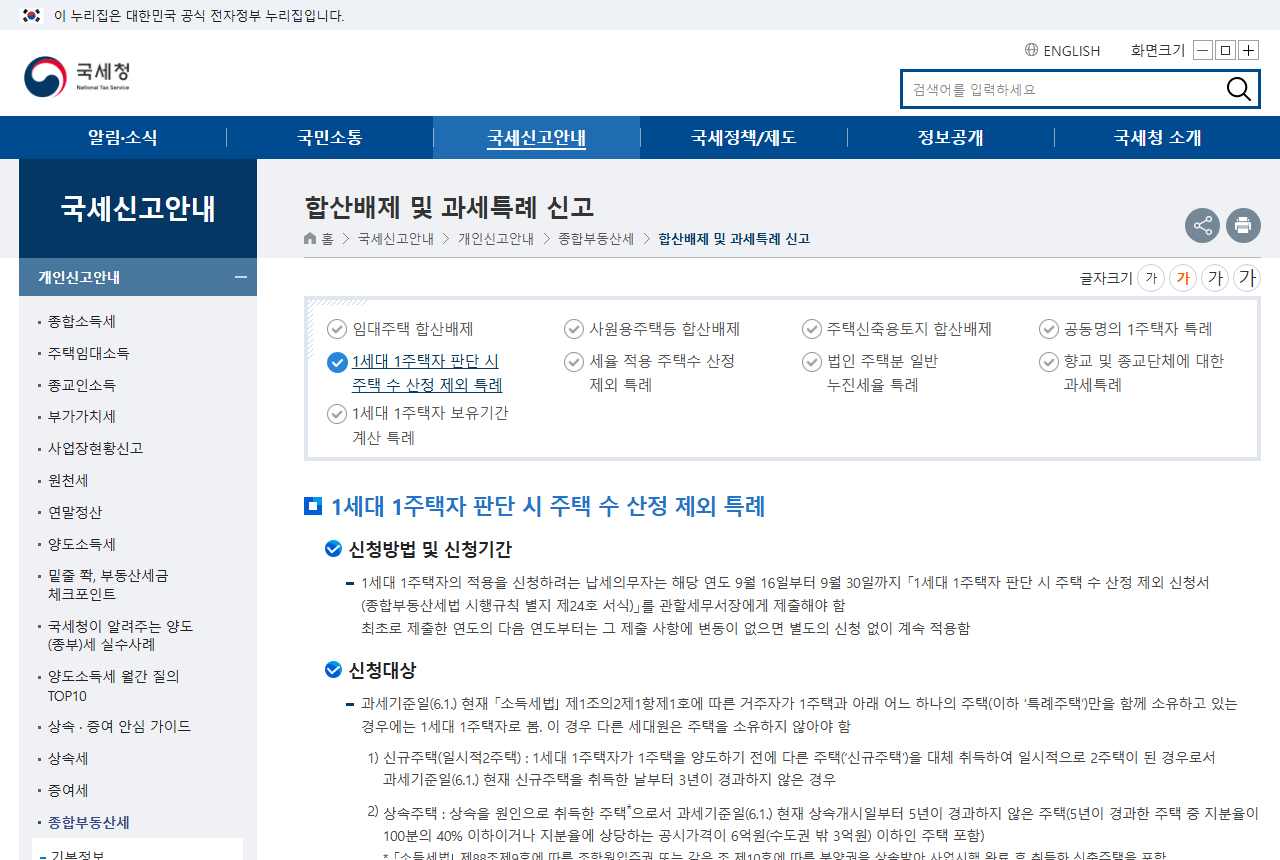Click the ENGLISH language link

(x=1071, y=50)
